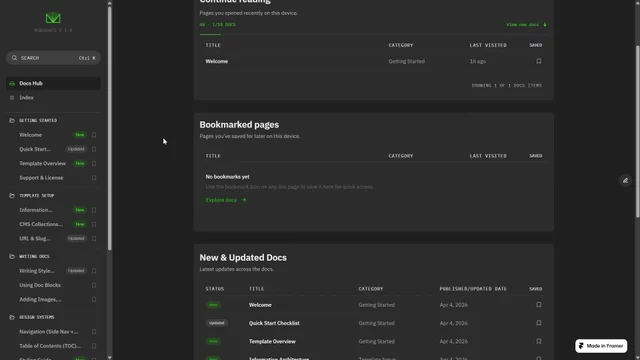Click the green logo in the sidebar

click(53, 18)
